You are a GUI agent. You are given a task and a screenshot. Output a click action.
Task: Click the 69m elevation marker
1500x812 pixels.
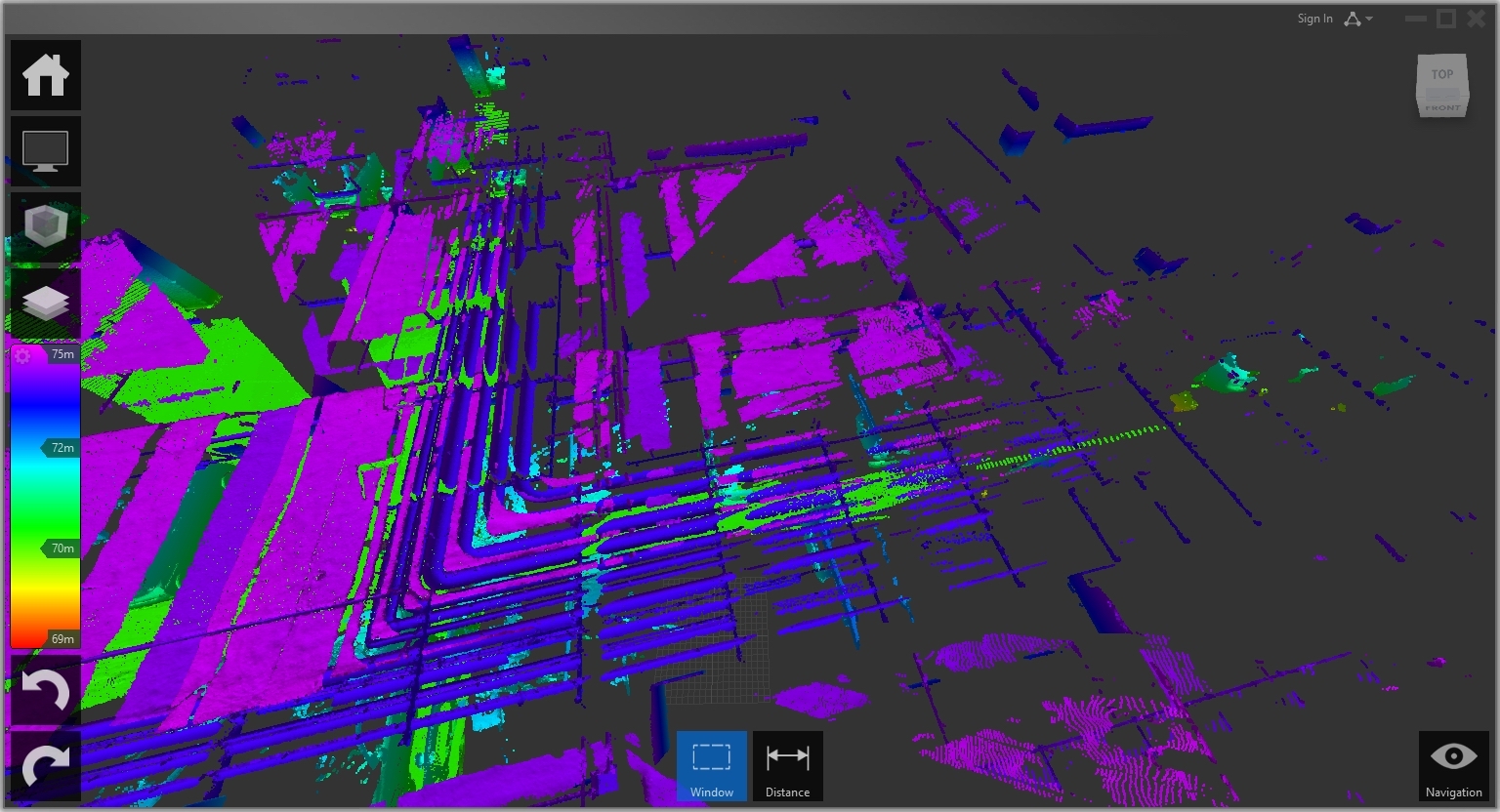click(62, 639)
